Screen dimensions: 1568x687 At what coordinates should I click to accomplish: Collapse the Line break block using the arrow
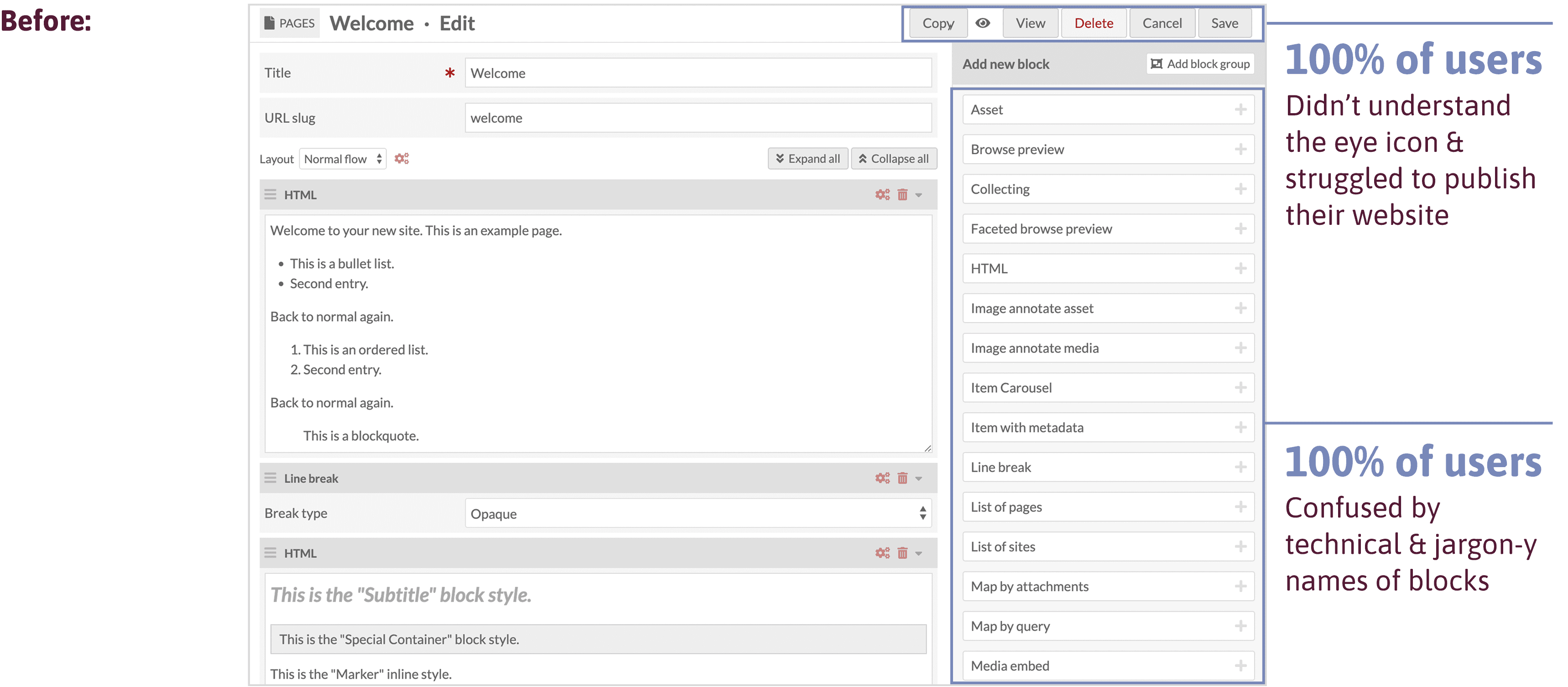[918, 479]
